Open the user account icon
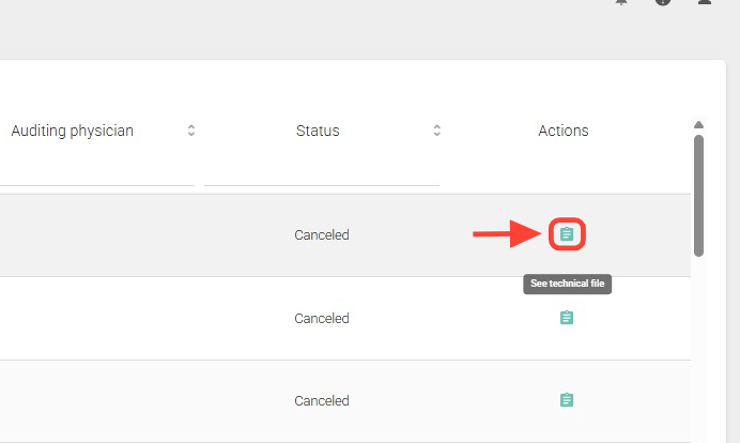 click(x=704, y=3)
